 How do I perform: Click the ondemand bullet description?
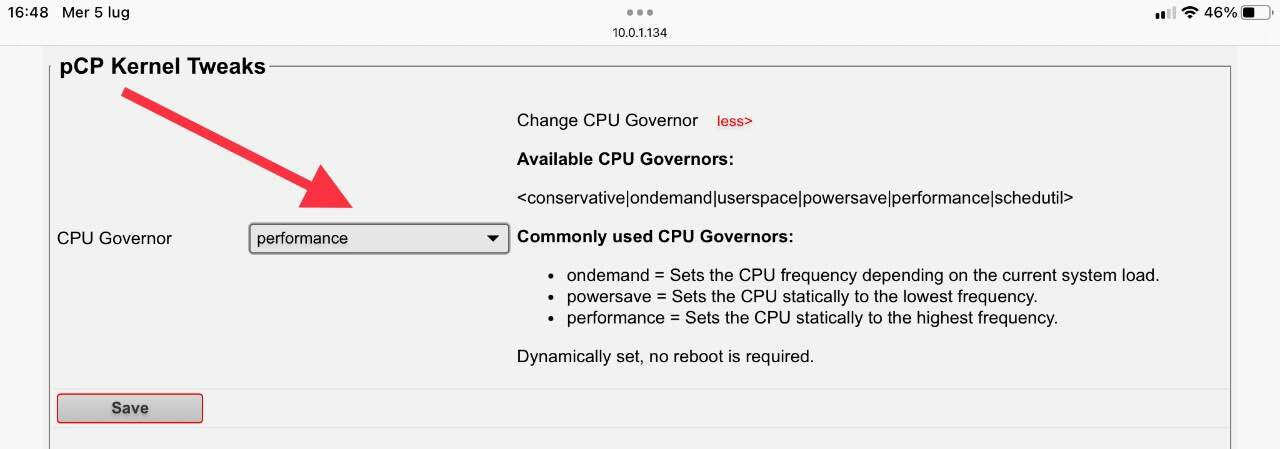pos(863,275)
